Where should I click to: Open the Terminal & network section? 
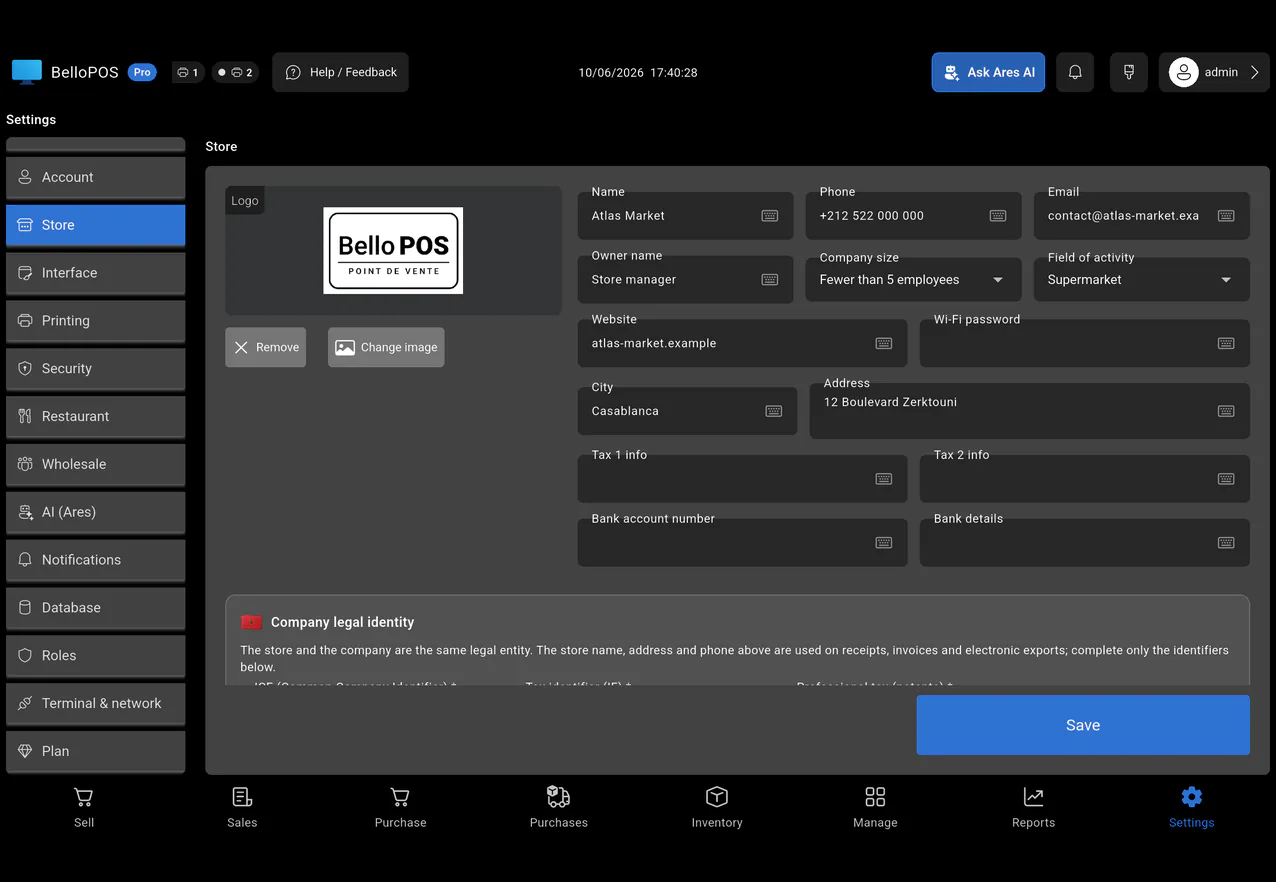point(96,704)
